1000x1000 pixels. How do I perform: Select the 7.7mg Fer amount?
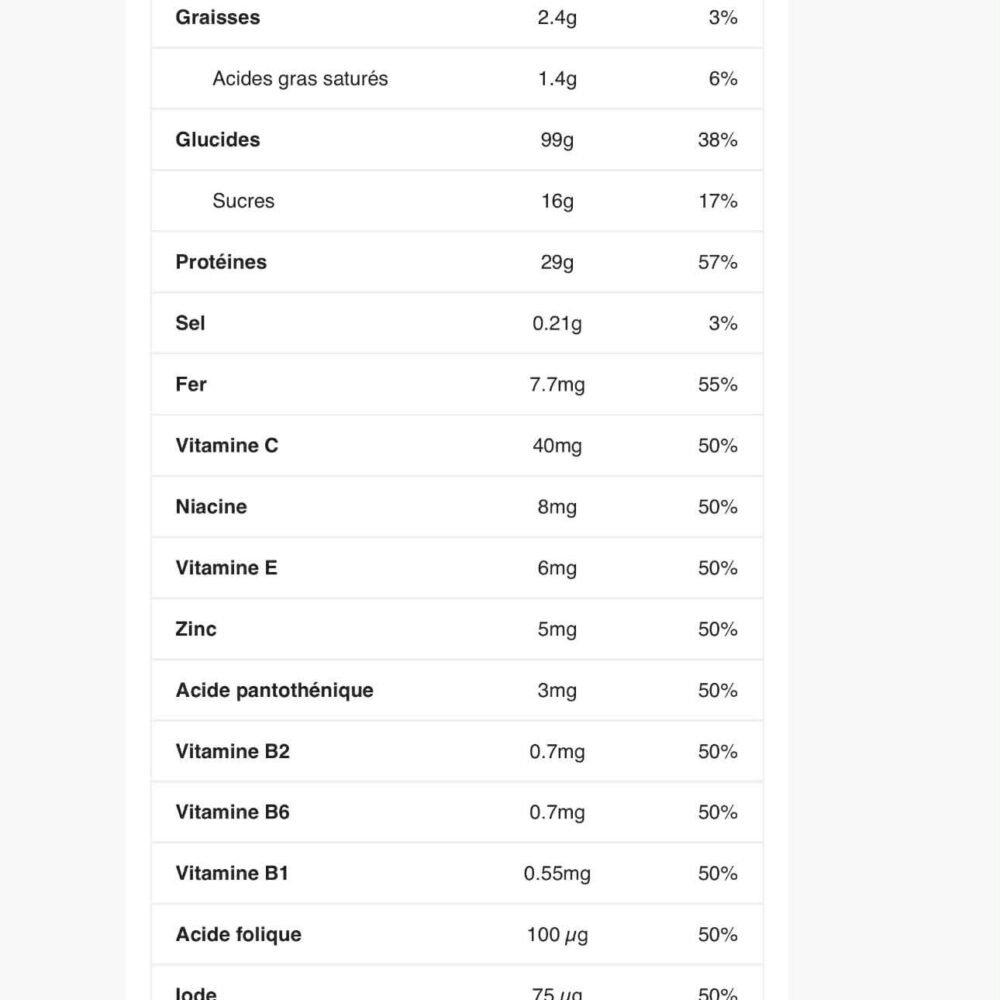[x=557, y=385]
